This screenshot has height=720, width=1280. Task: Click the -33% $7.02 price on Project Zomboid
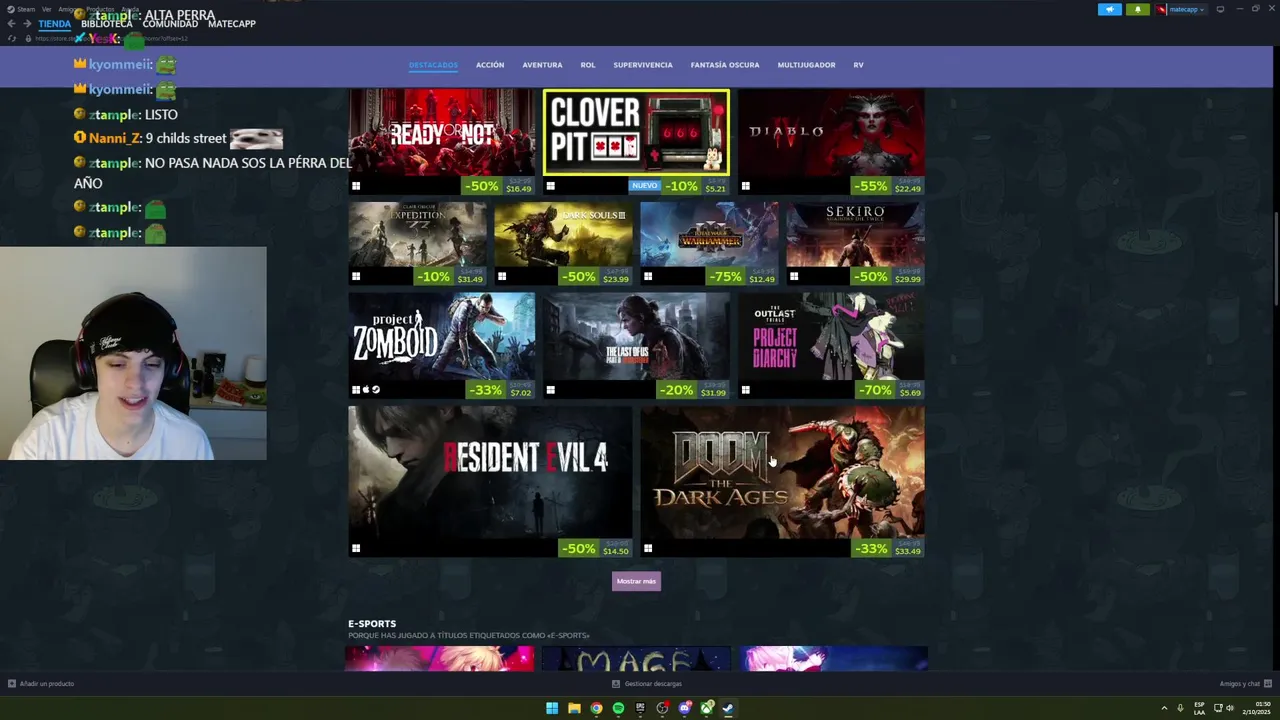[x=500, y=390]
